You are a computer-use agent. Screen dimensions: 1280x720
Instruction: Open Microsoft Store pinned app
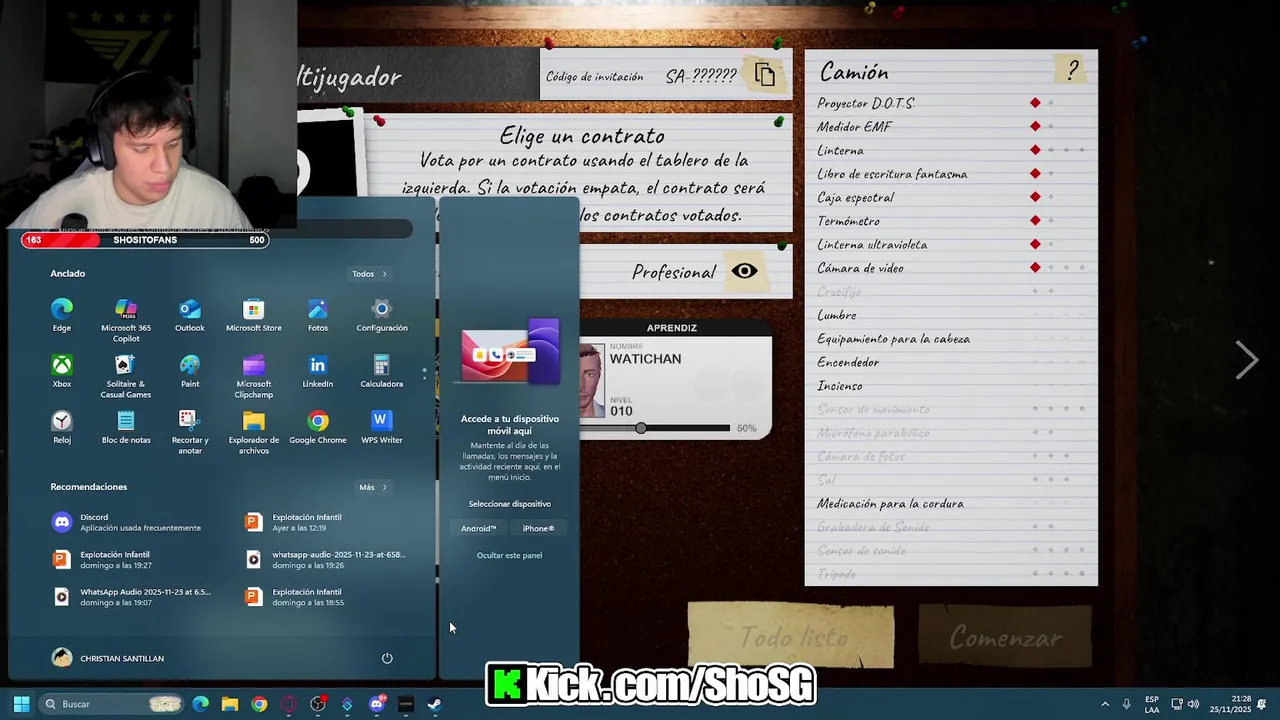point(254,315)
